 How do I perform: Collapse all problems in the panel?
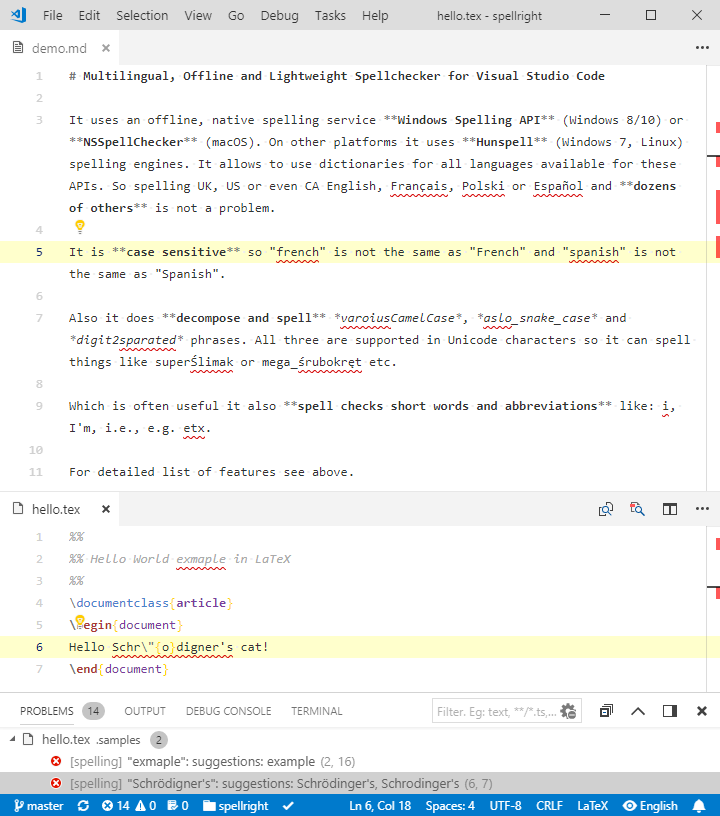pos(606,711)
